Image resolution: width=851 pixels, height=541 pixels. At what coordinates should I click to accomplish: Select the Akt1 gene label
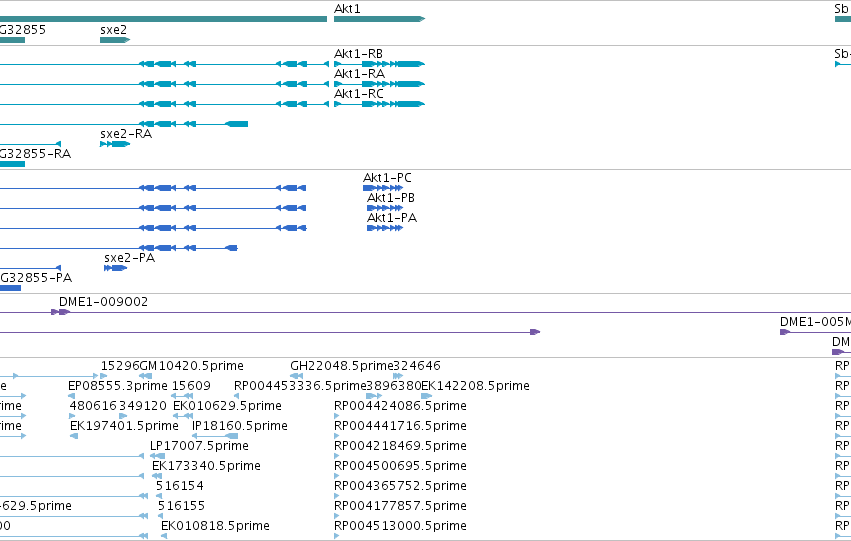pos(347,9)
